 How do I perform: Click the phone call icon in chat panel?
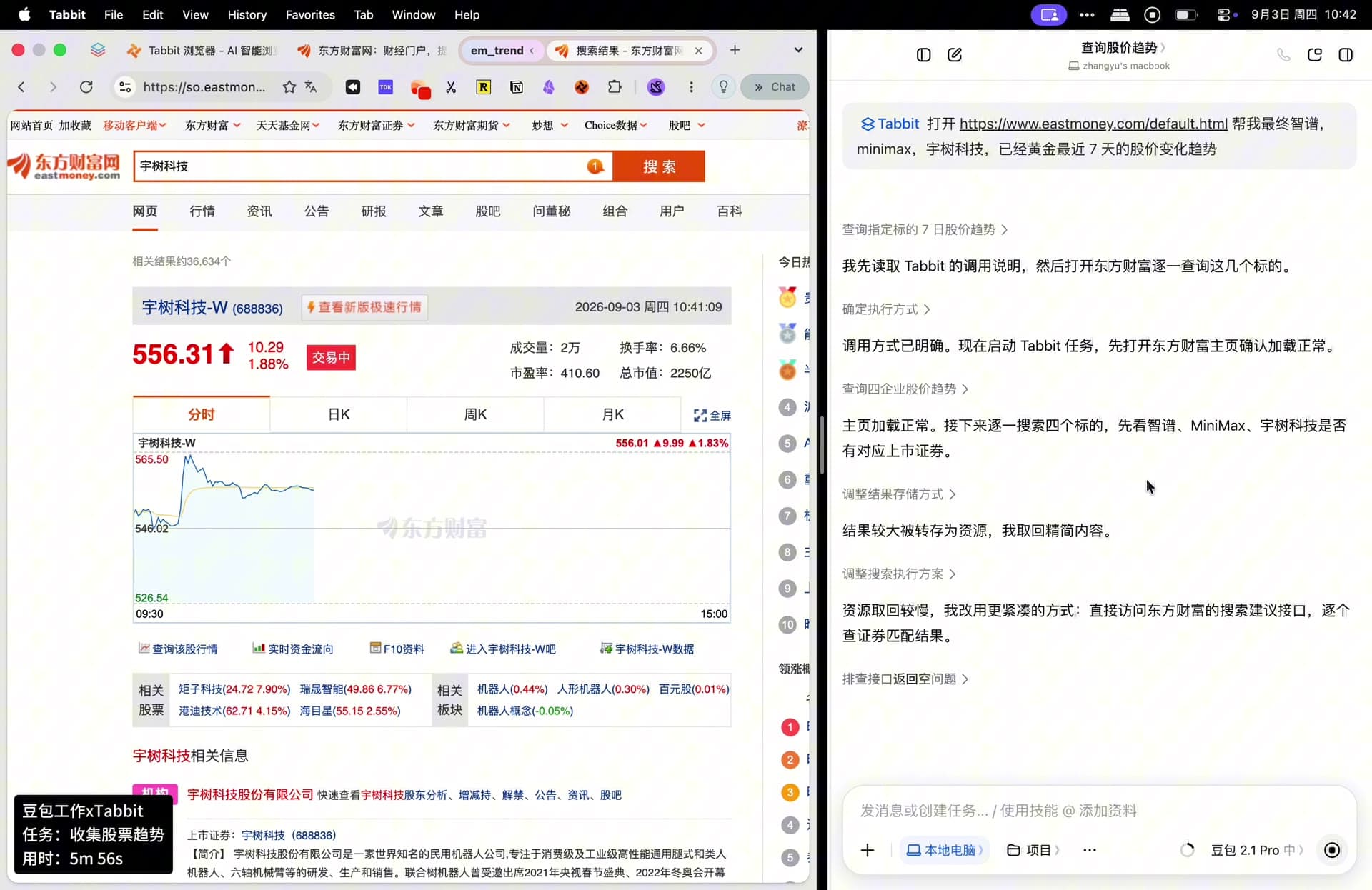[1283, 55]
